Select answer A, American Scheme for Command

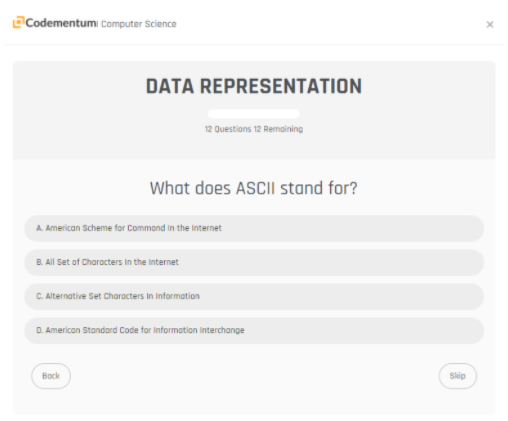254,228
